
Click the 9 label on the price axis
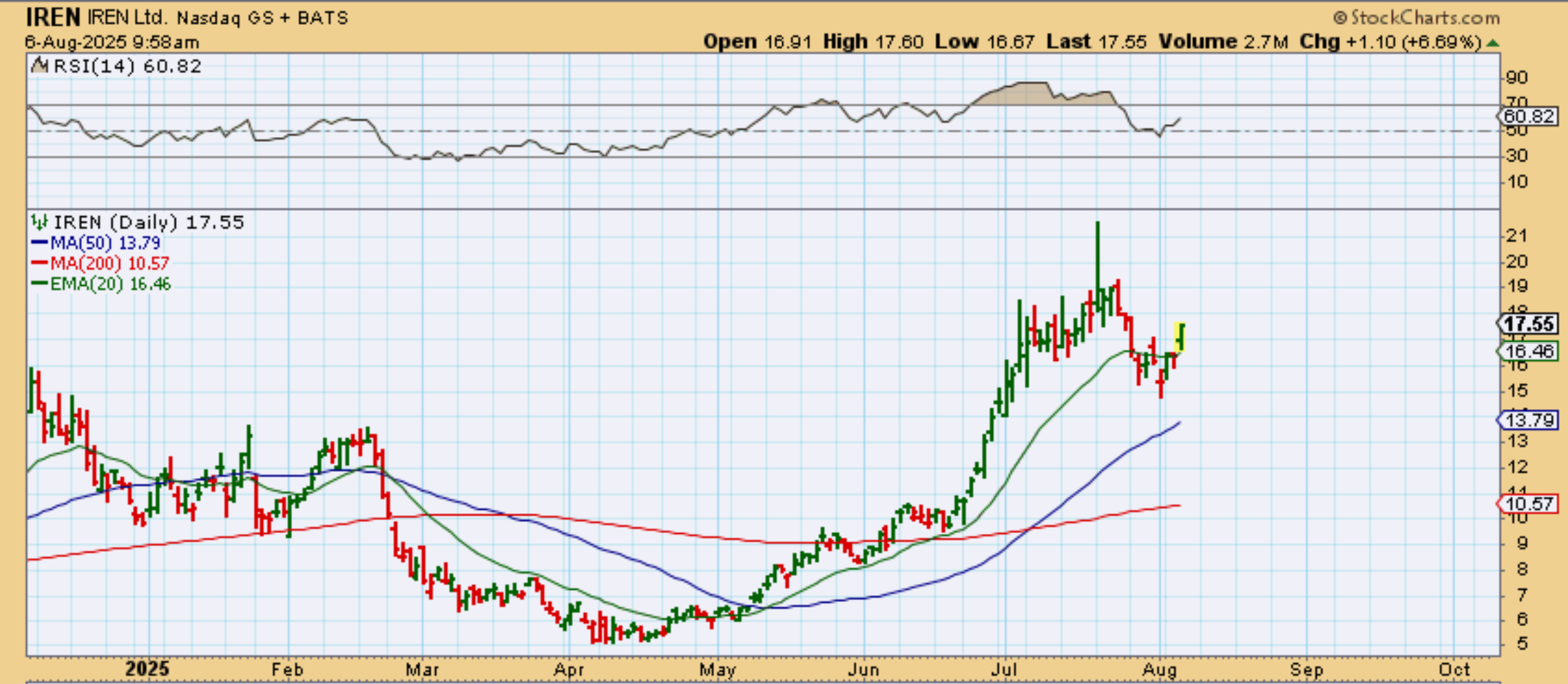tap(1523, 543)
